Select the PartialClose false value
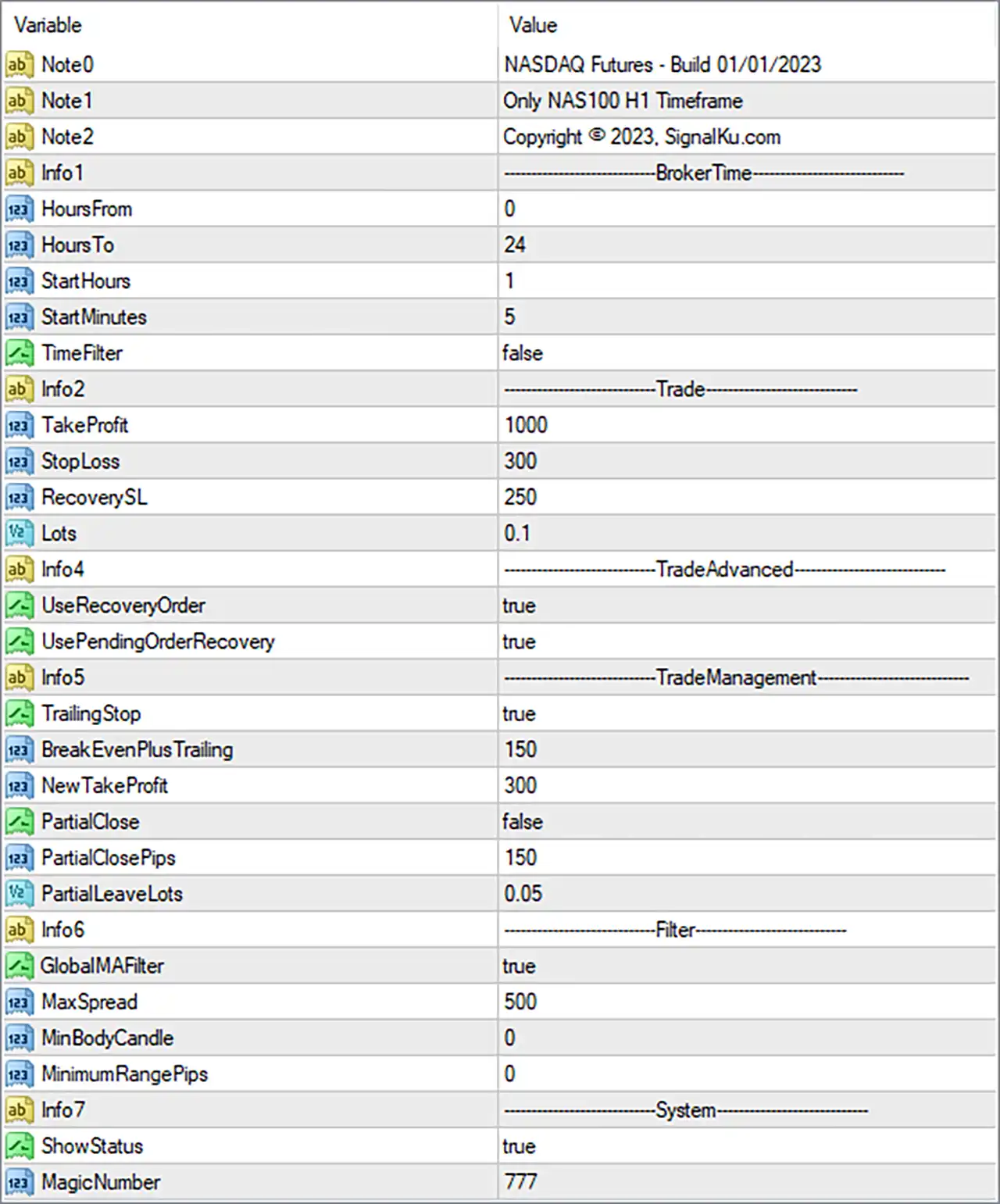This screenshot has height=1204, width=1000. (523, 822)
